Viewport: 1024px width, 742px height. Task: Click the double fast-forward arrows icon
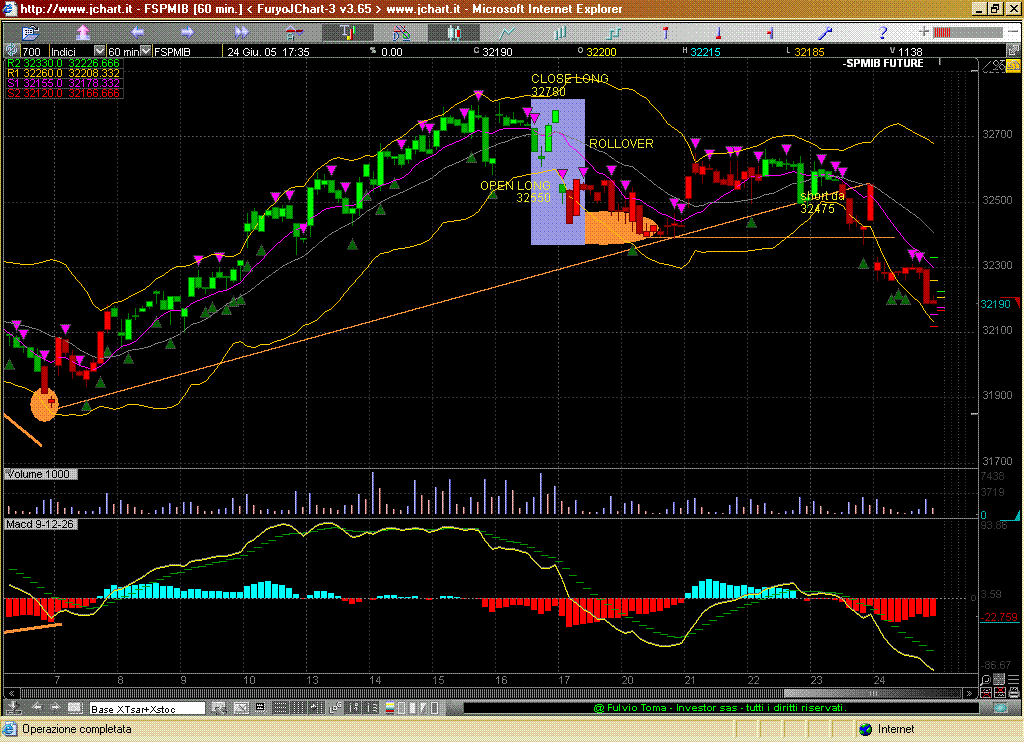pos(241,33)
